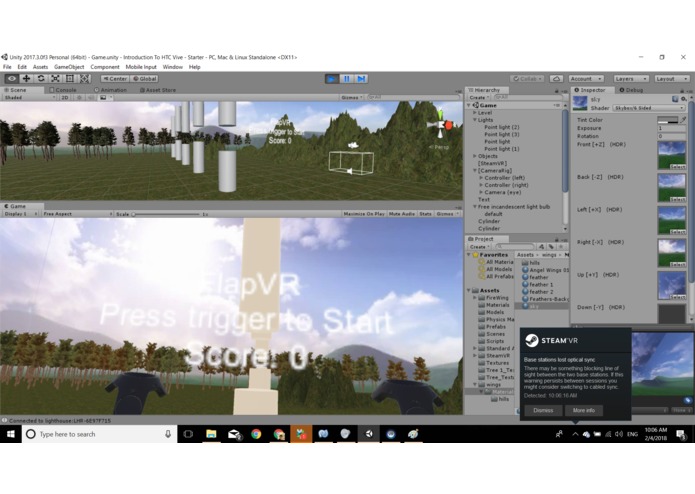This screenshot has width=695, height=494.
Task: Toggle Global/Local handle rotation
Action: click(x=144, y=78)
